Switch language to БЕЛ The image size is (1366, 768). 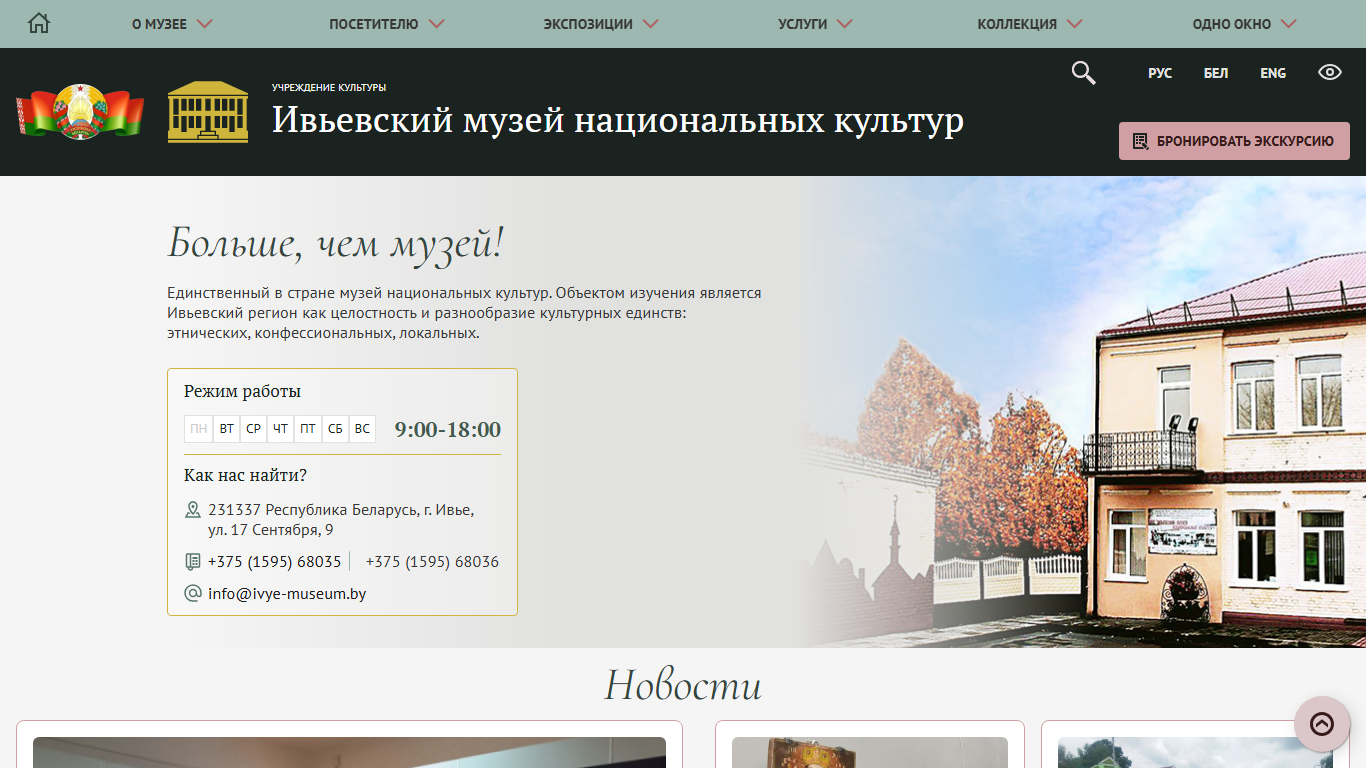click(x=1216, y=73)
